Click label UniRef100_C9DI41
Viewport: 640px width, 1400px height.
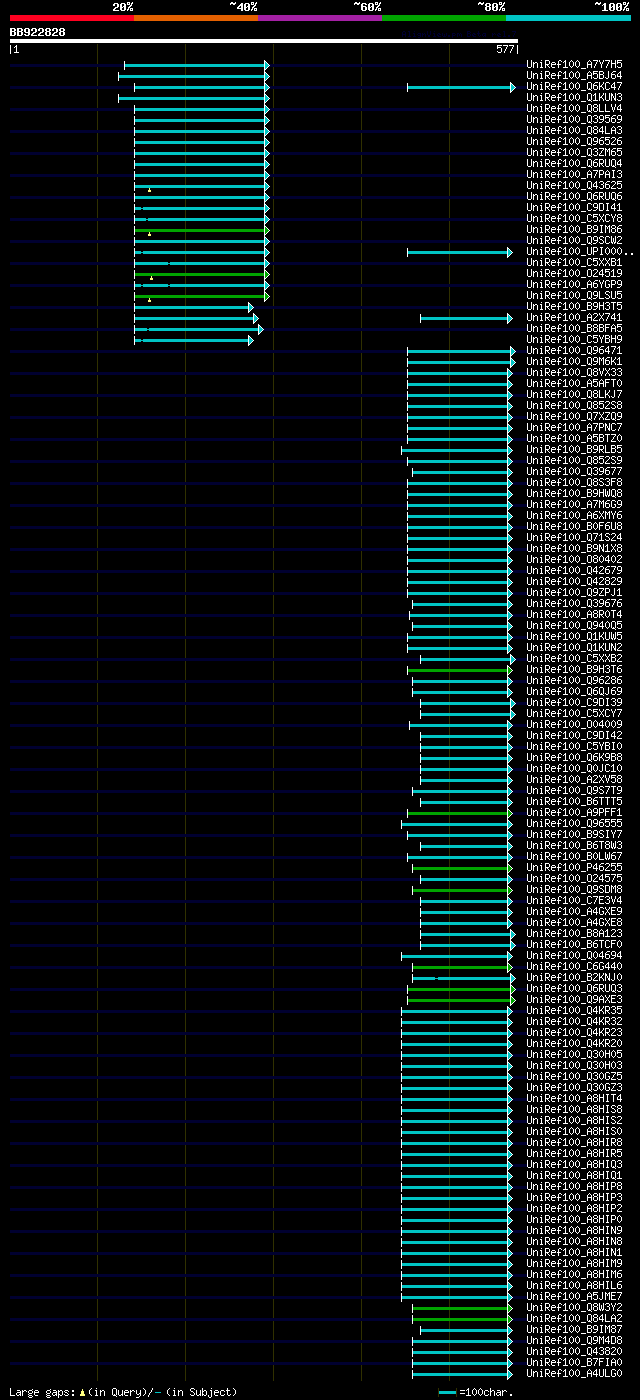pos(574,208)
